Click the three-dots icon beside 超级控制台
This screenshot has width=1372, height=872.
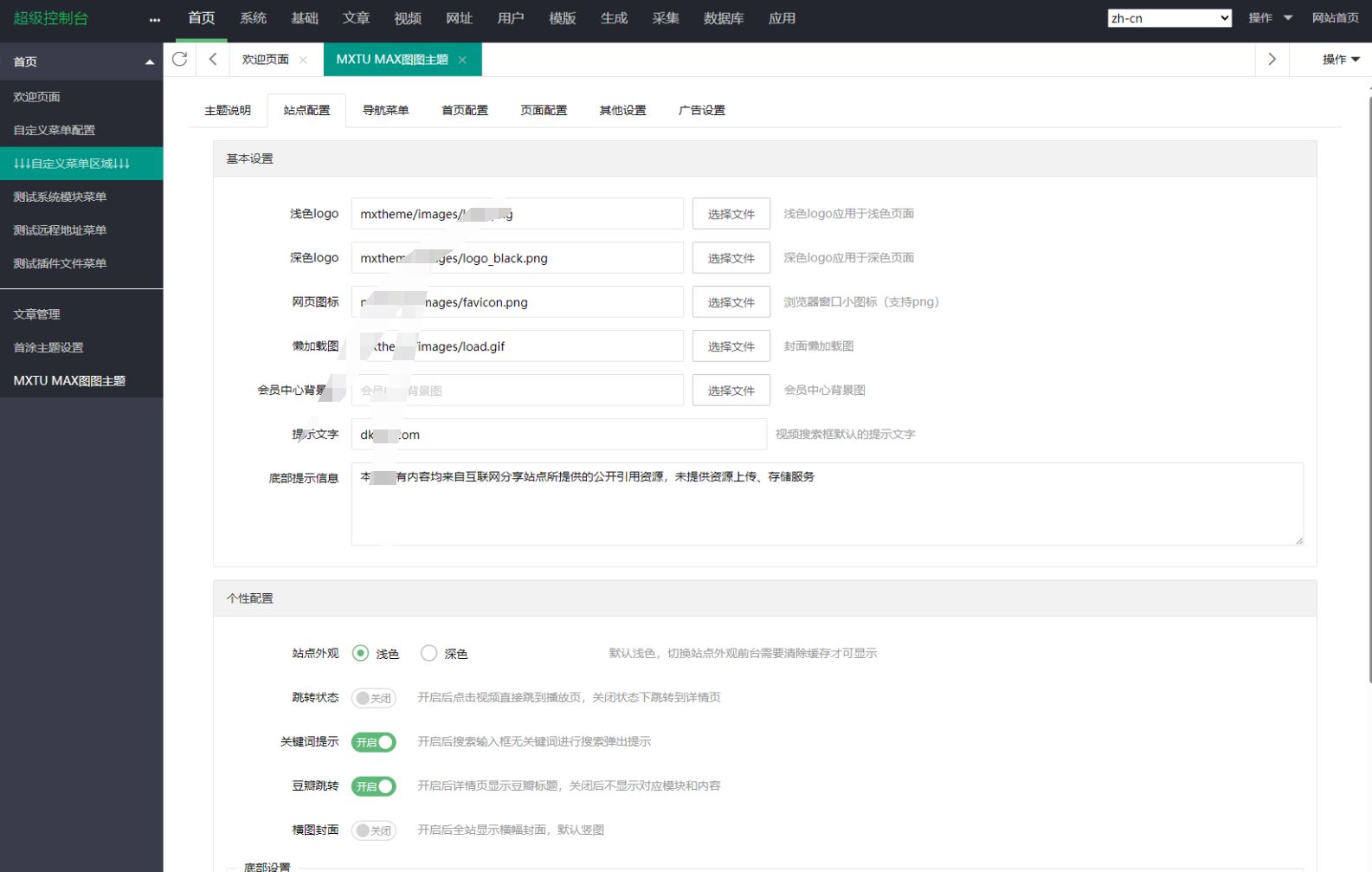click(x=155, y=19)
